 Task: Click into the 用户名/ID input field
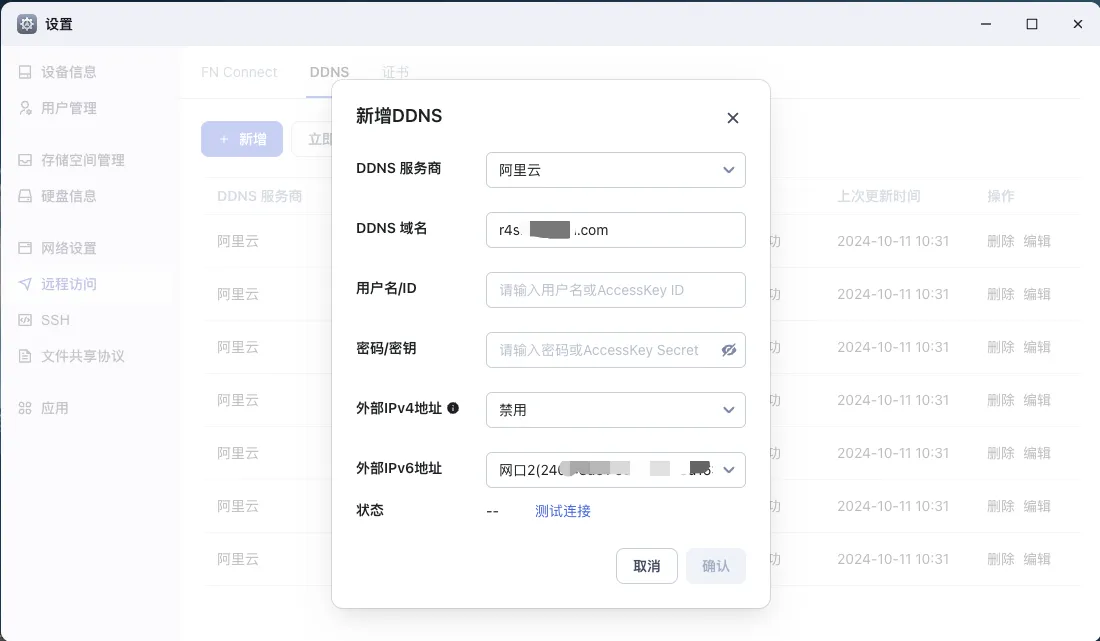(615, 290)
